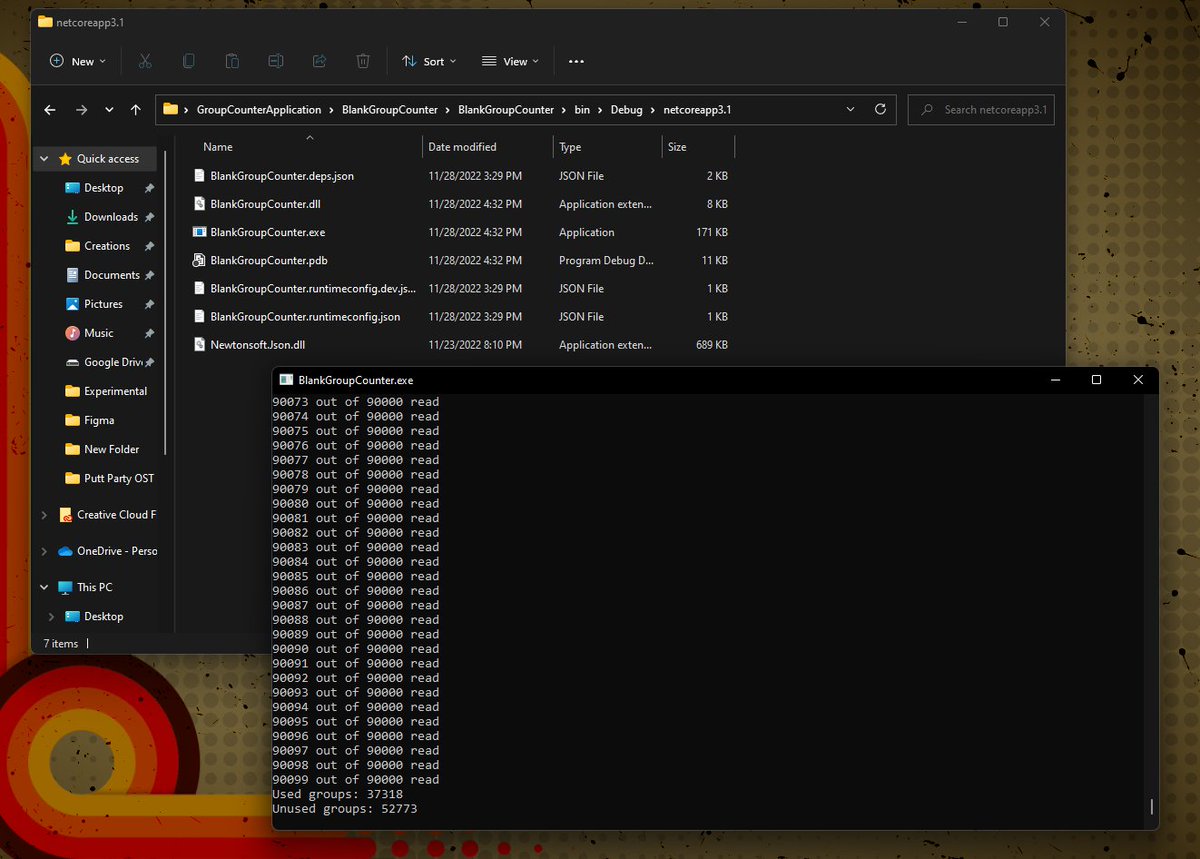This screenshot has height=859, width=1200.
Task: Click the console window scrollbar thumb
Action: pyautogui.click(x=1152, y=806)
